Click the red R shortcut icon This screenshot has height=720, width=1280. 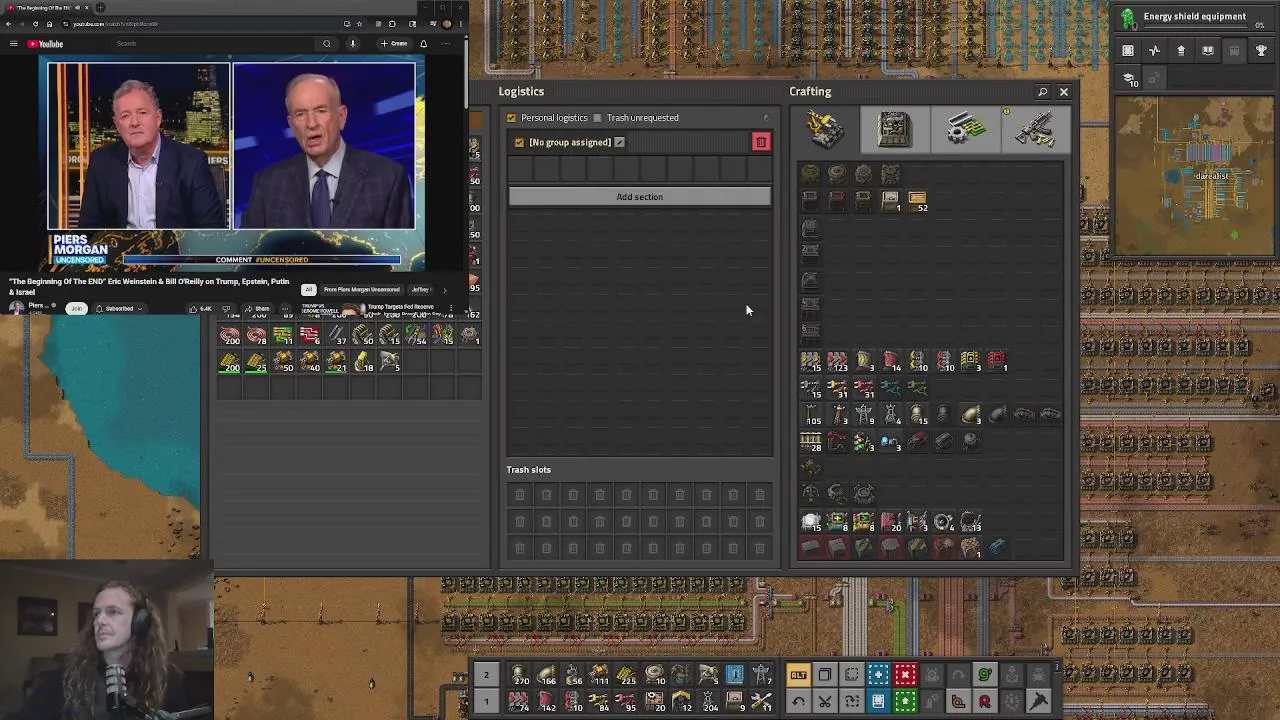click(x=984, y=702)
